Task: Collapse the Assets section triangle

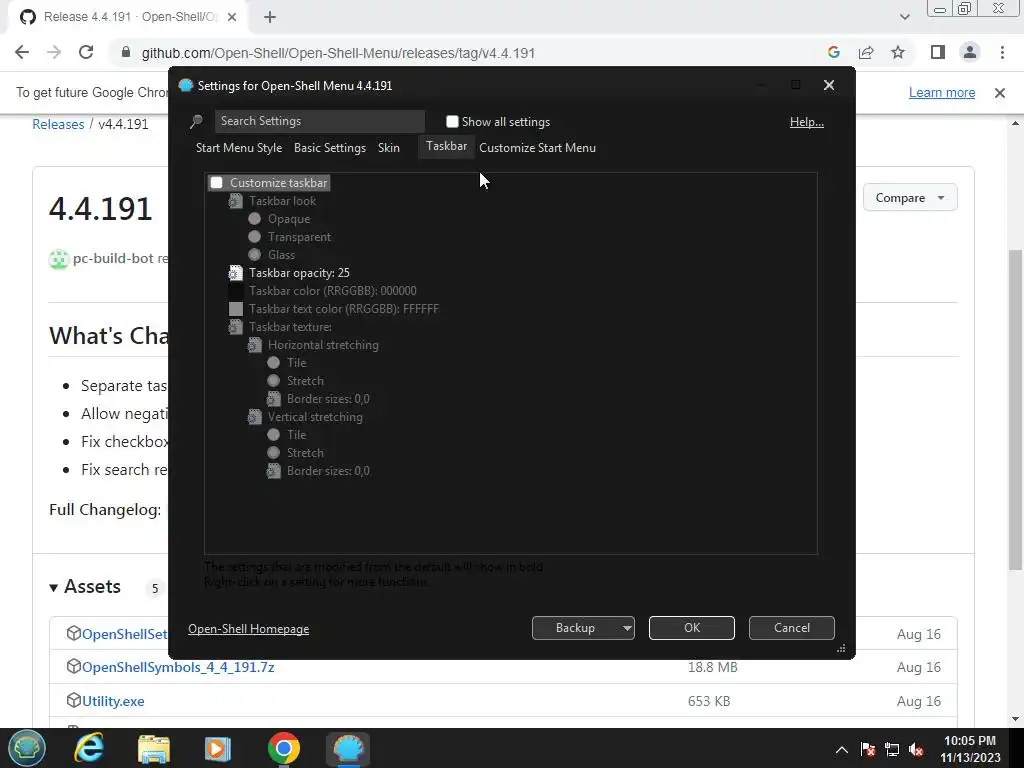Action: (54, 588)
